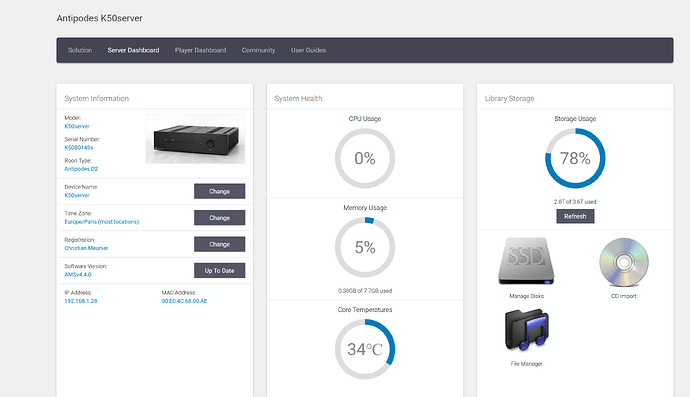Click the Device Name value K50server
Viewport: 690px width, 397px height.
pyautogui.click(x=77, y=195)
